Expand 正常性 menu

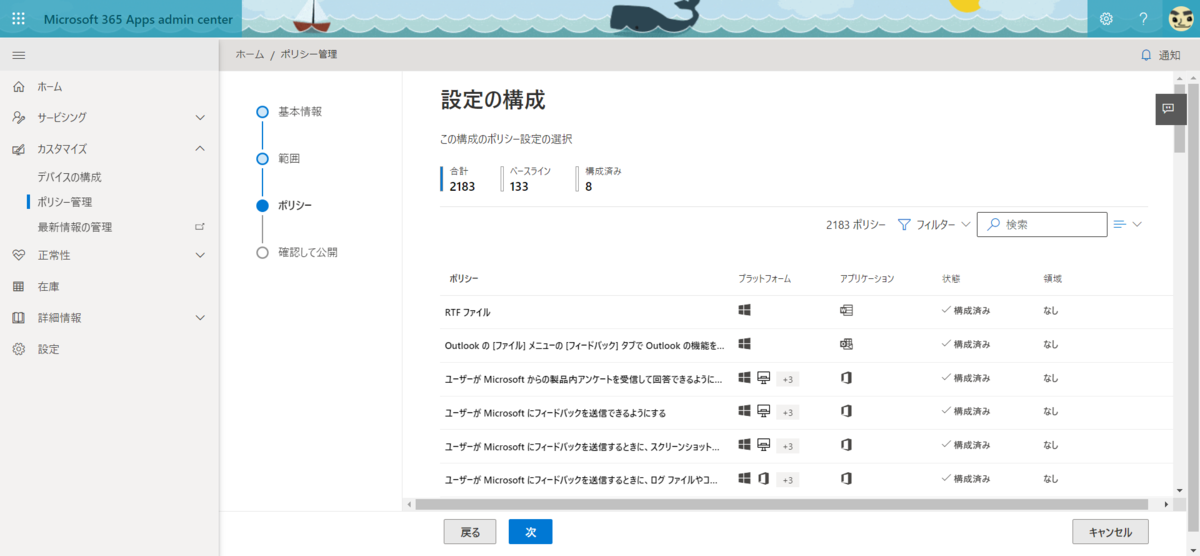(110, 255)
